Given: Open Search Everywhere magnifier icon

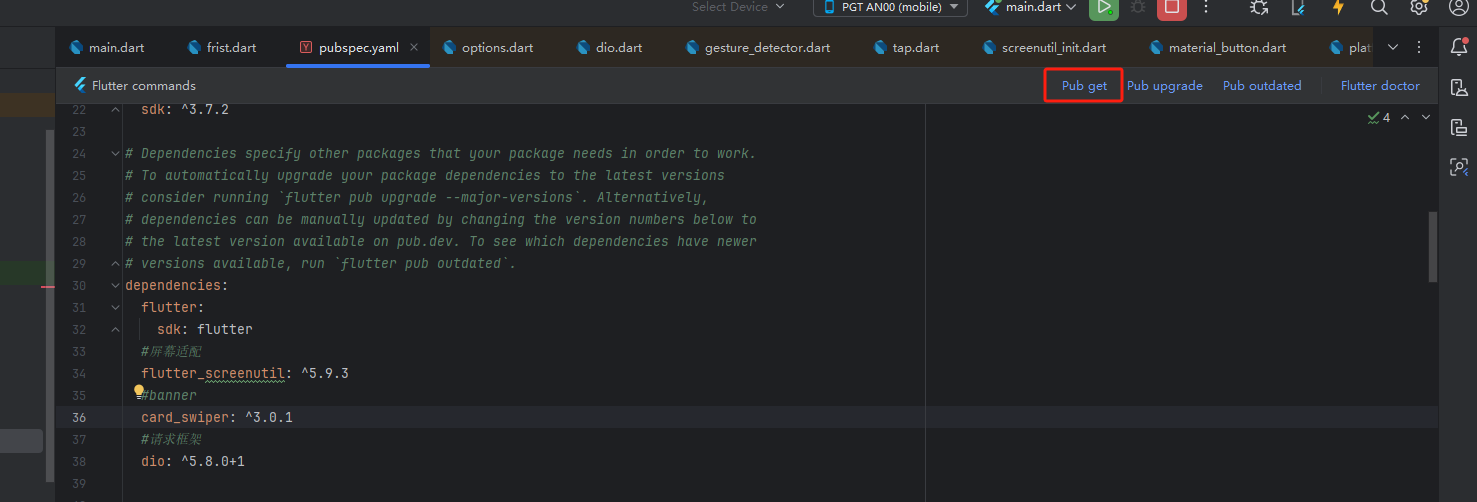Looking at the screenshot, I should coord(1379,7).
